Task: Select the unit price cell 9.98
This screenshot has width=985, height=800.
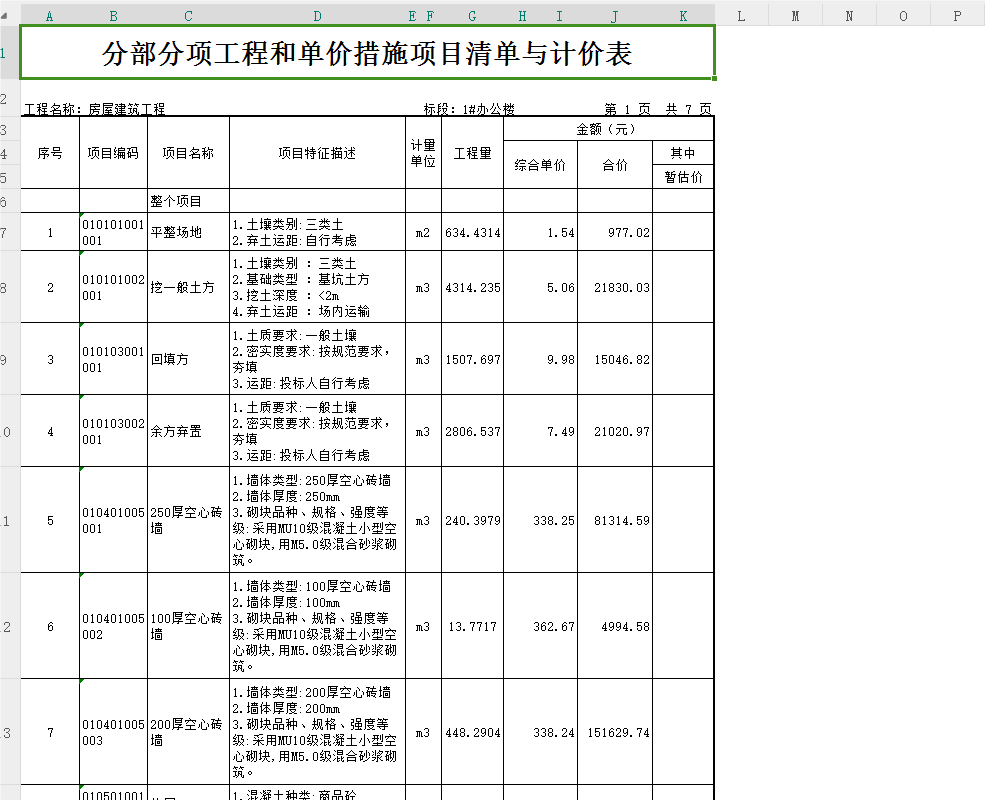Action: 540,359
